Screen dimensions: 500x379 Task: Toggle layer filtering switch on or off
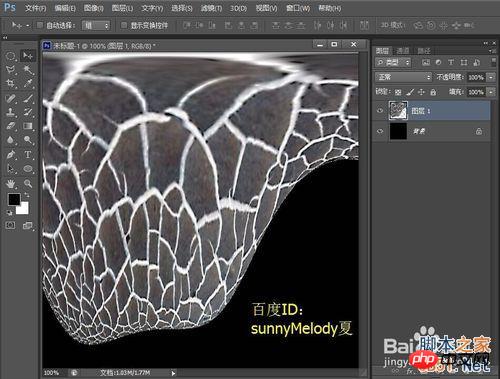click(494, 61)
